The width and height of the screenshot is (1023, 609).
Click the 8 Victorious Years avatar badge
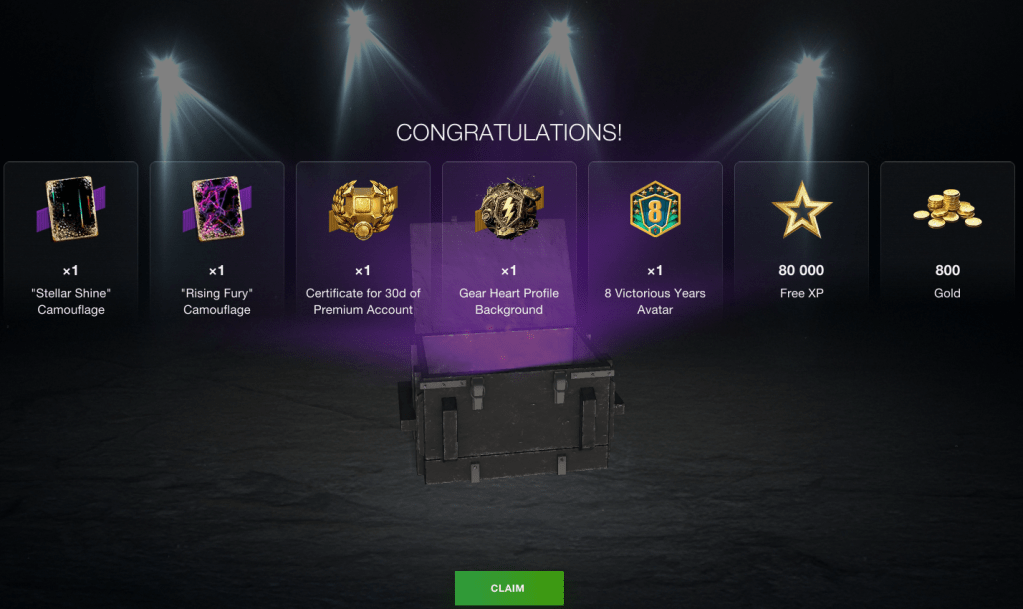[x=655, y=209]
